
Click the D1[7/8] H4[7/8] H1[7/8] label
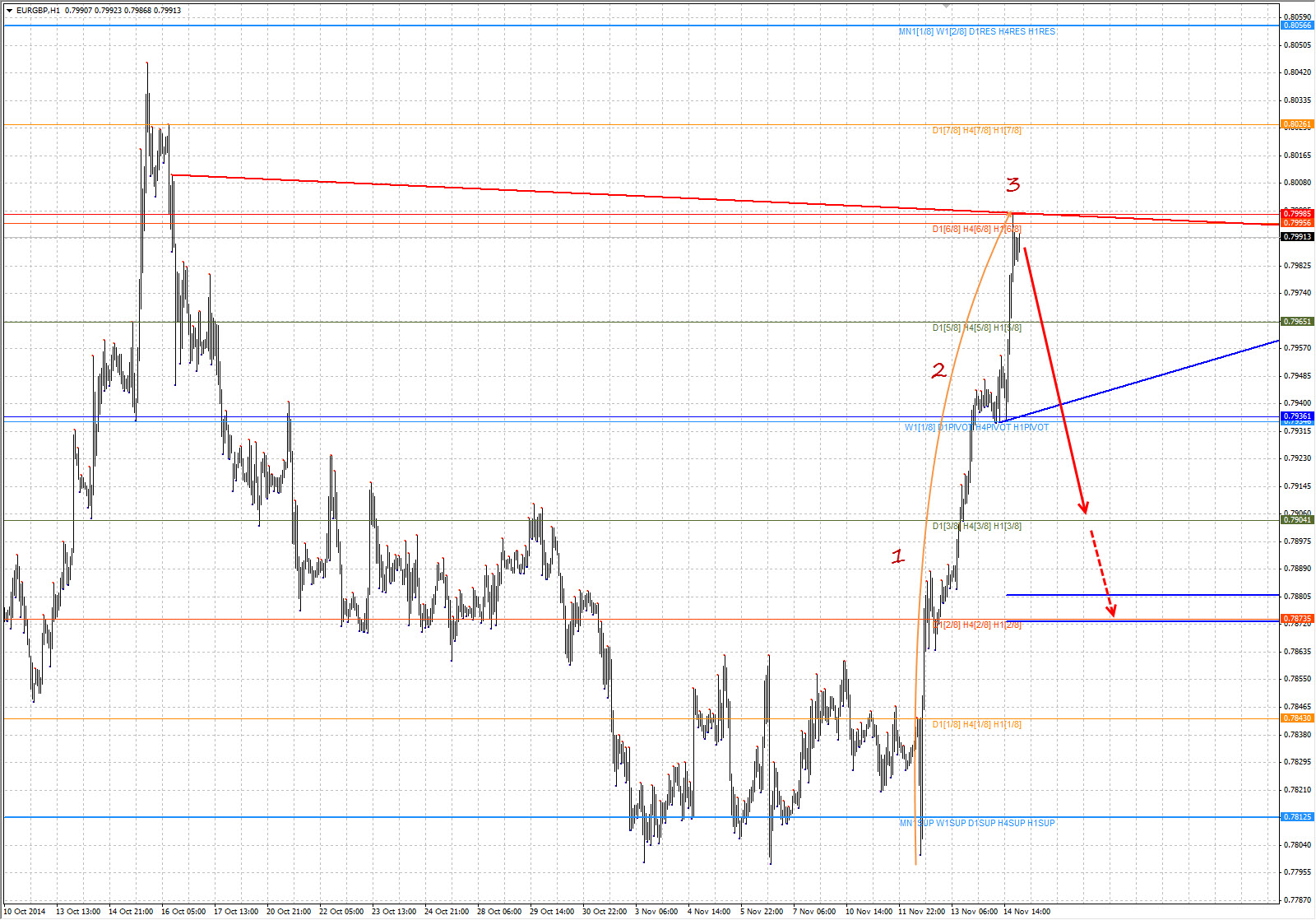(976, 130)
